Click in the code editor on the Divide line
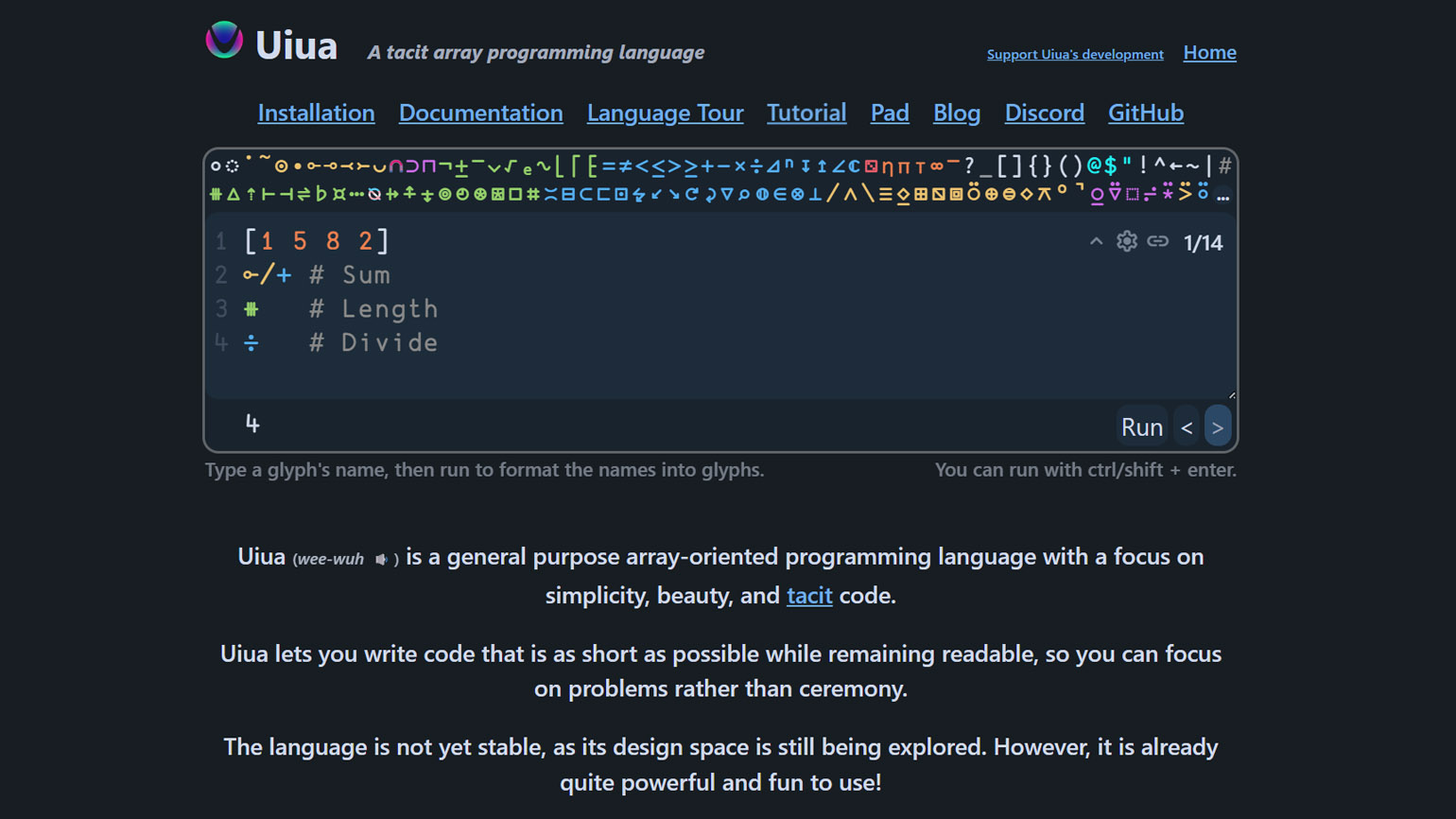This screenshot has width=1456, height=819. 567,342
